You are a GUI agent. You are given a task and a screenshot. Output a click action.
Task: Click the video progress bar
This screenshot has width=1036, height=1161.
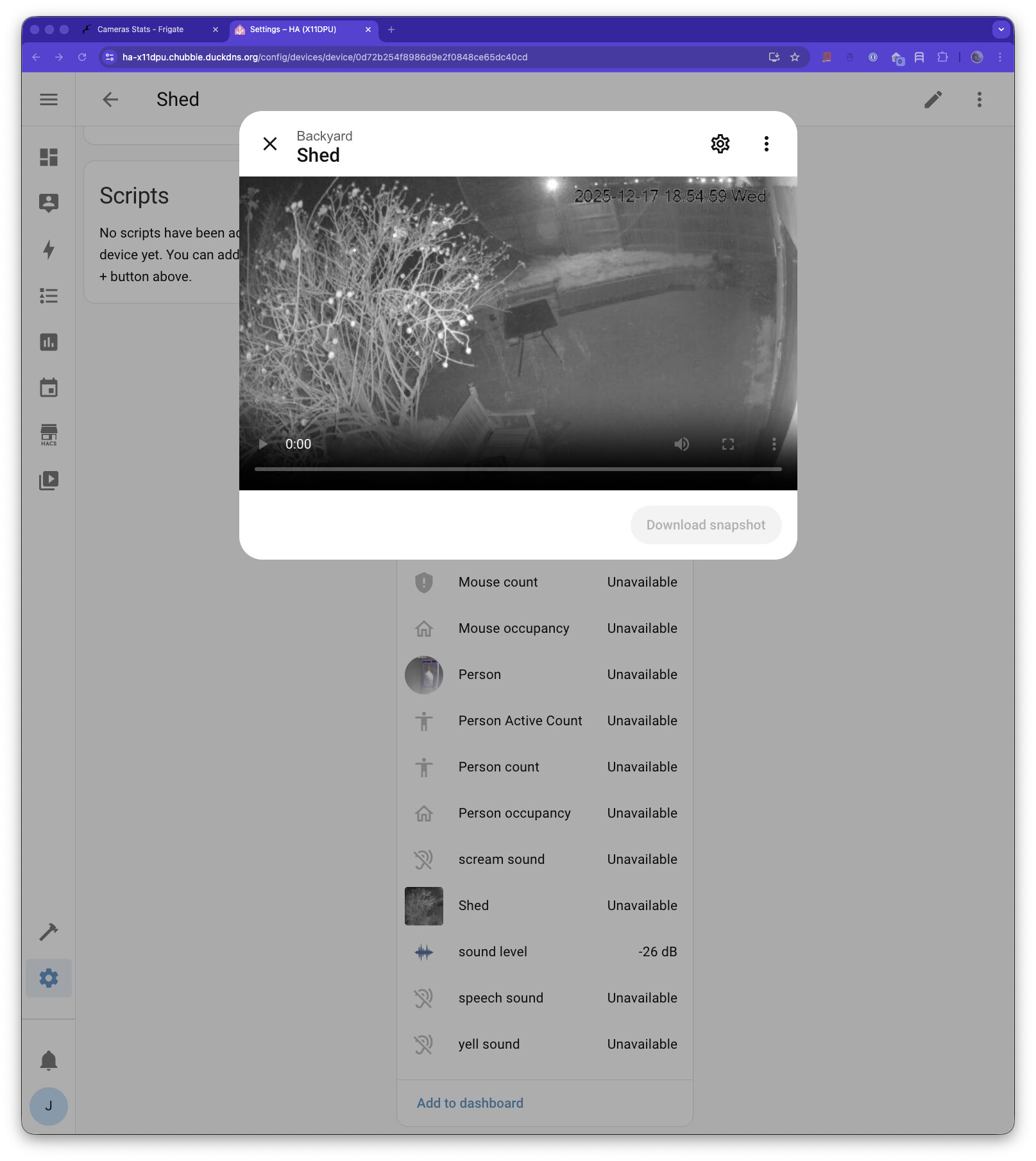pyautogui.click(x=518, y=469)
